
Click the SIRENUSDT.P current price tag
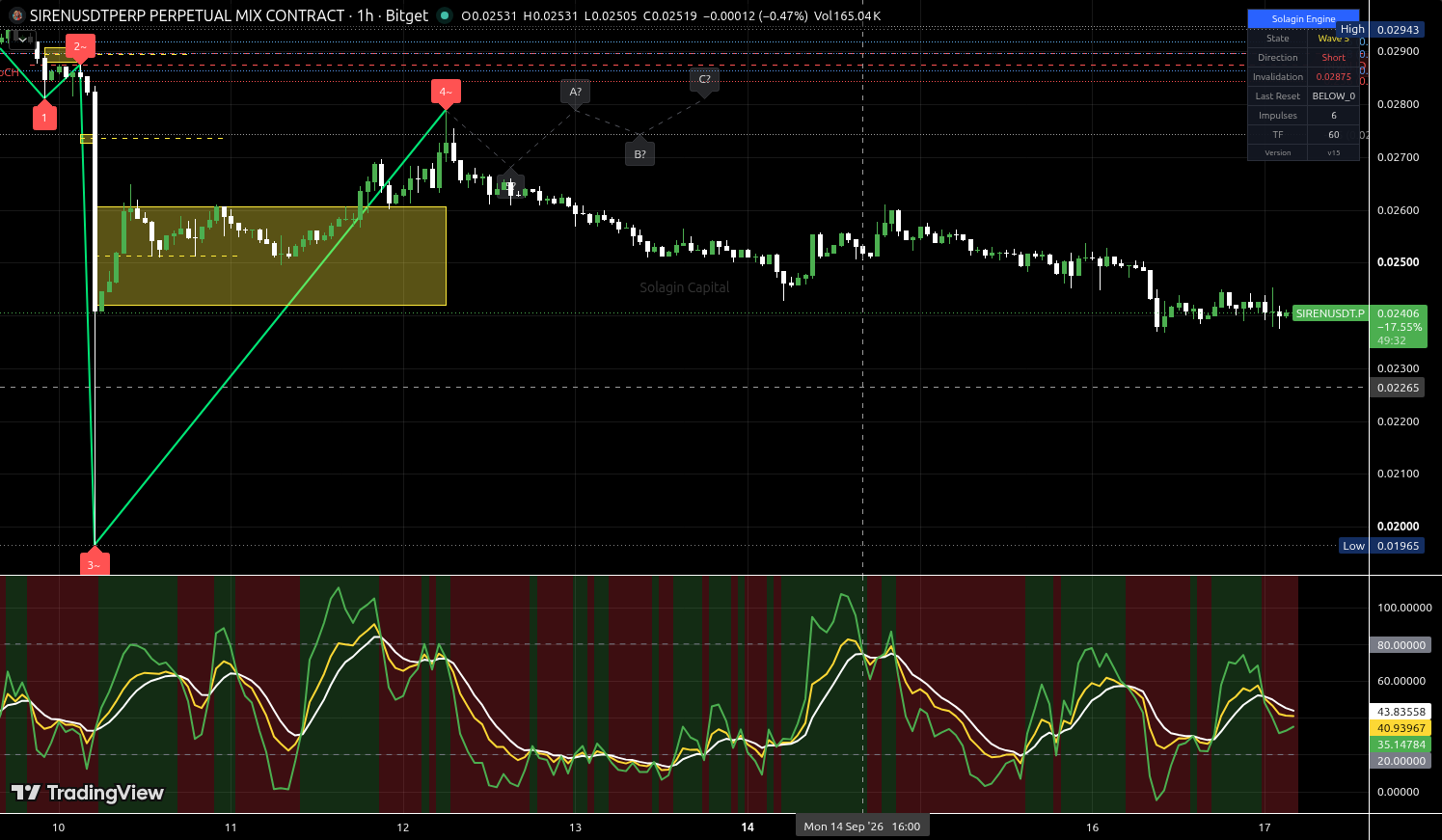1330,313
